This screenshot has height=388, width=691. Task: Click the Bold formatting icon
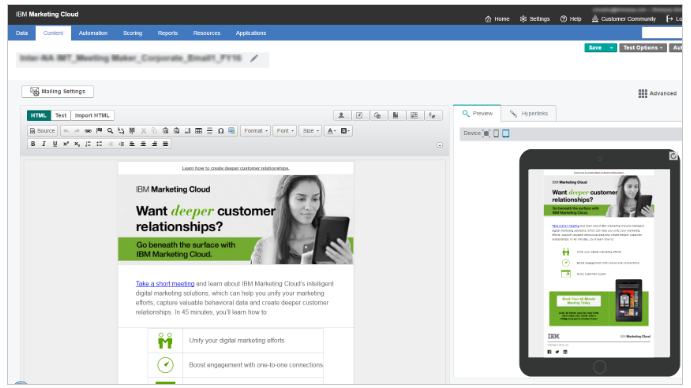[33, 144]
